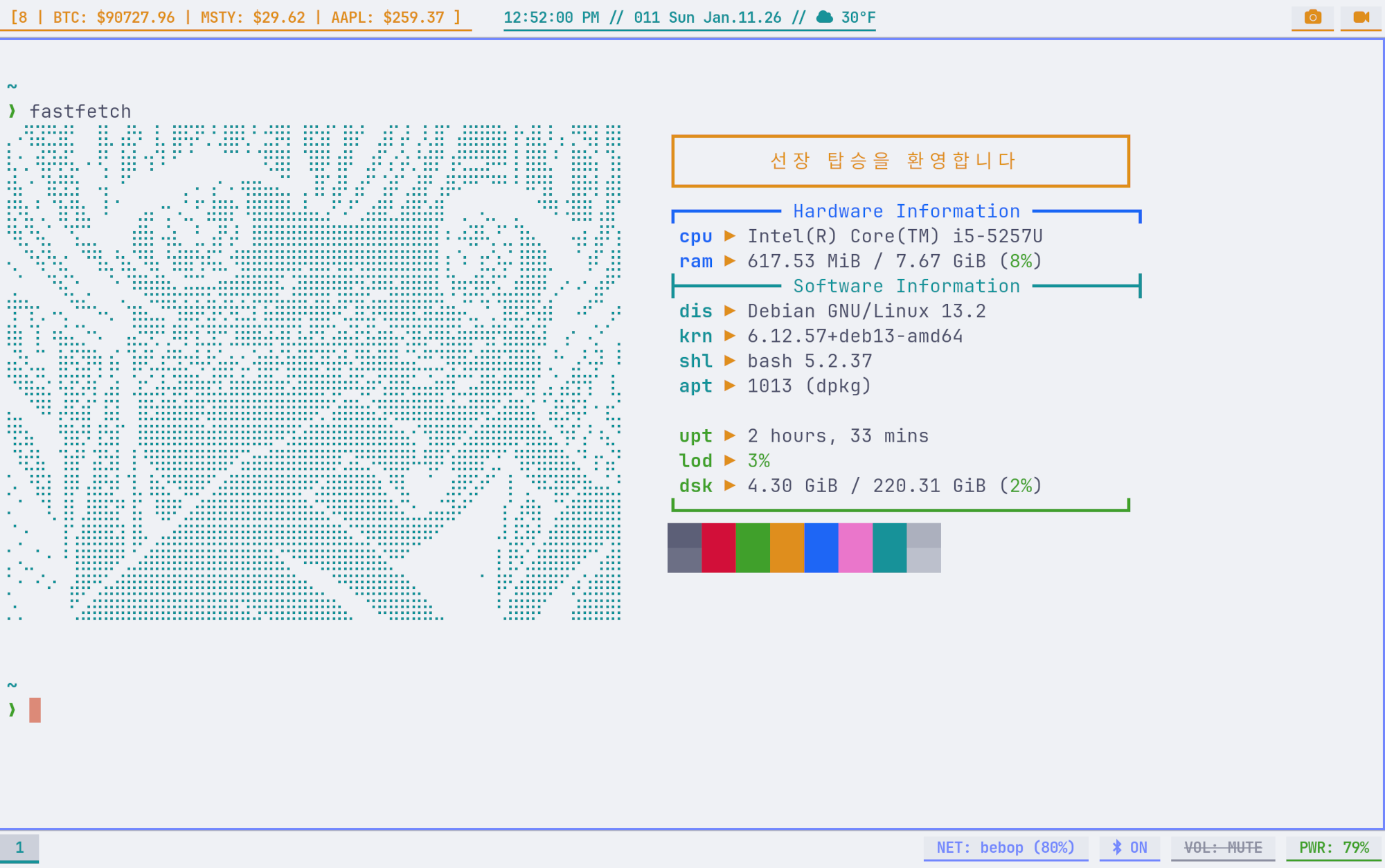
Task: Click the arrow icon next to dsk label
Action: (730, 486)
